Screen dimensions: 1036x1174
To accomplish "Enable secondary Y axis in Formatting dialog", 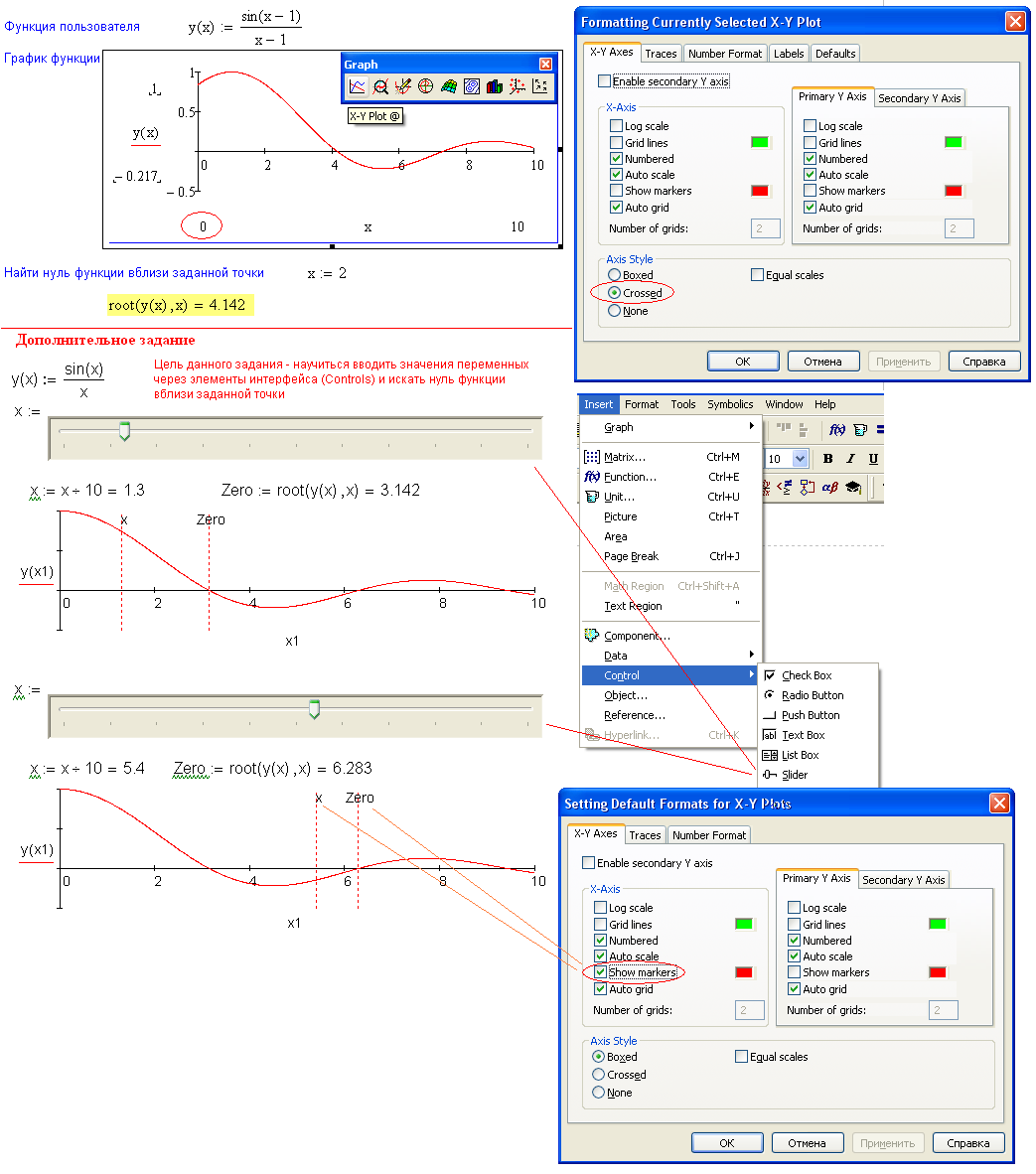I will point(664,80).
